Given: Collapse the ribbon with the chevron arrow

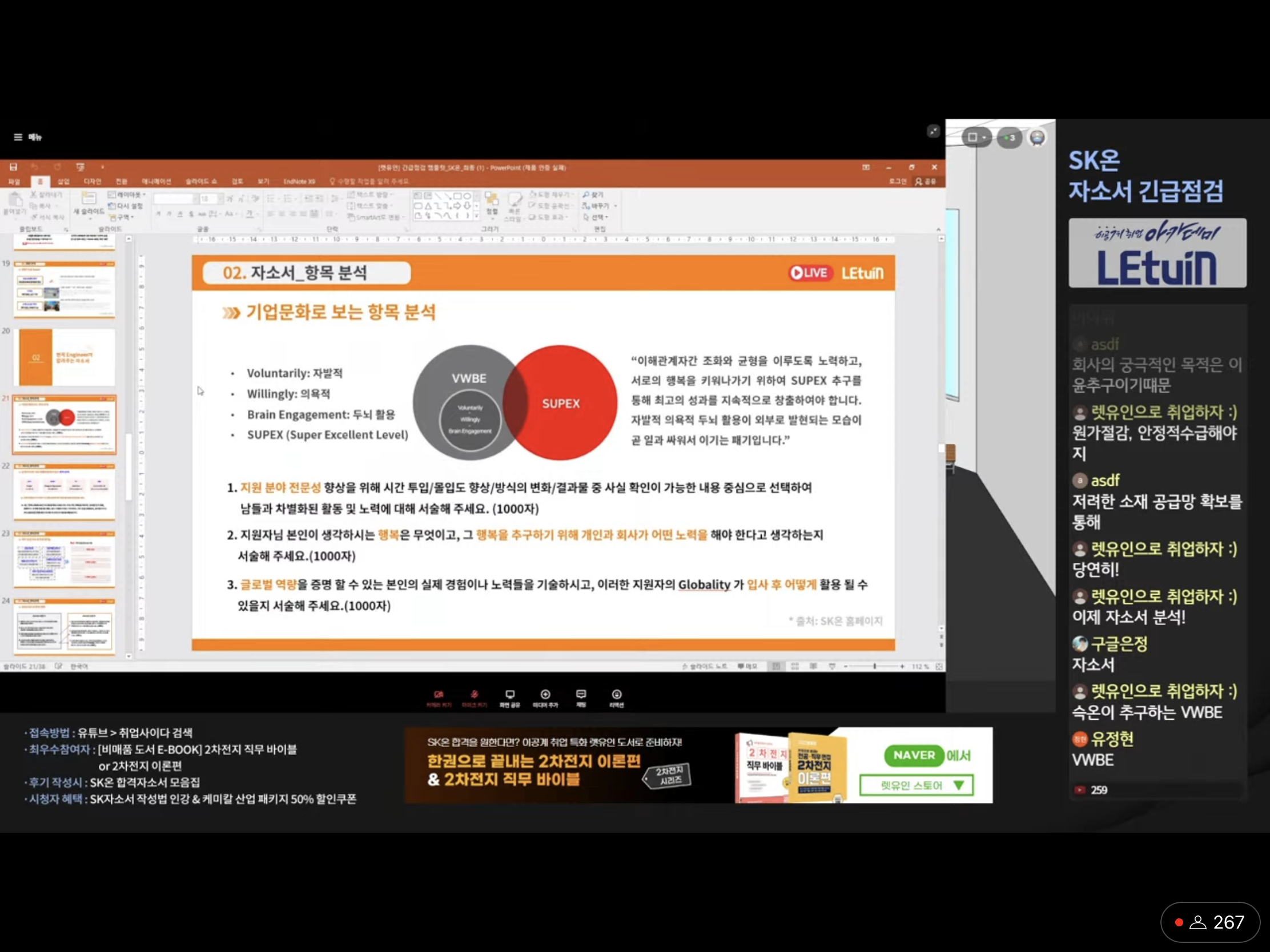Looking at the screenshot, I should pyautogui.click(x=939, y=229).
